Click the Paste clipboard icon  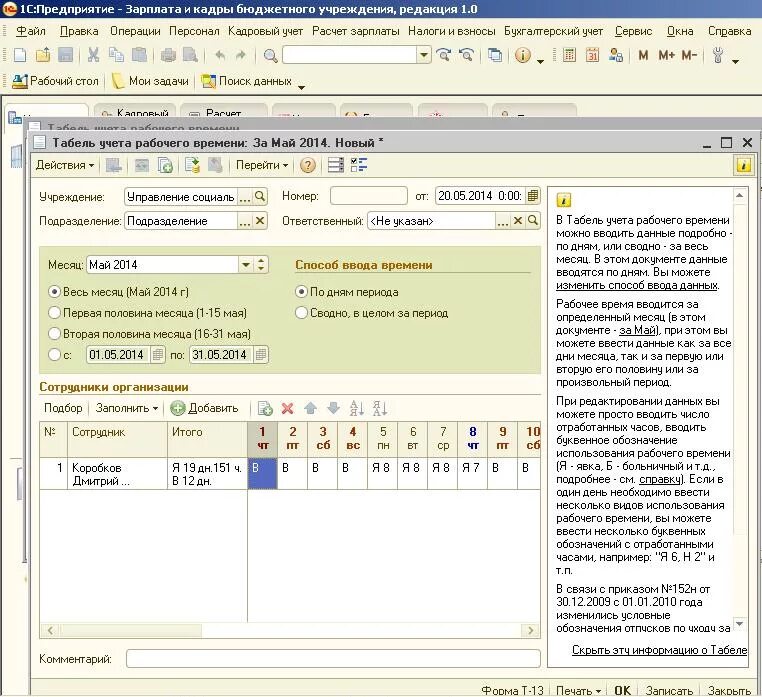[x=139, y=55]
